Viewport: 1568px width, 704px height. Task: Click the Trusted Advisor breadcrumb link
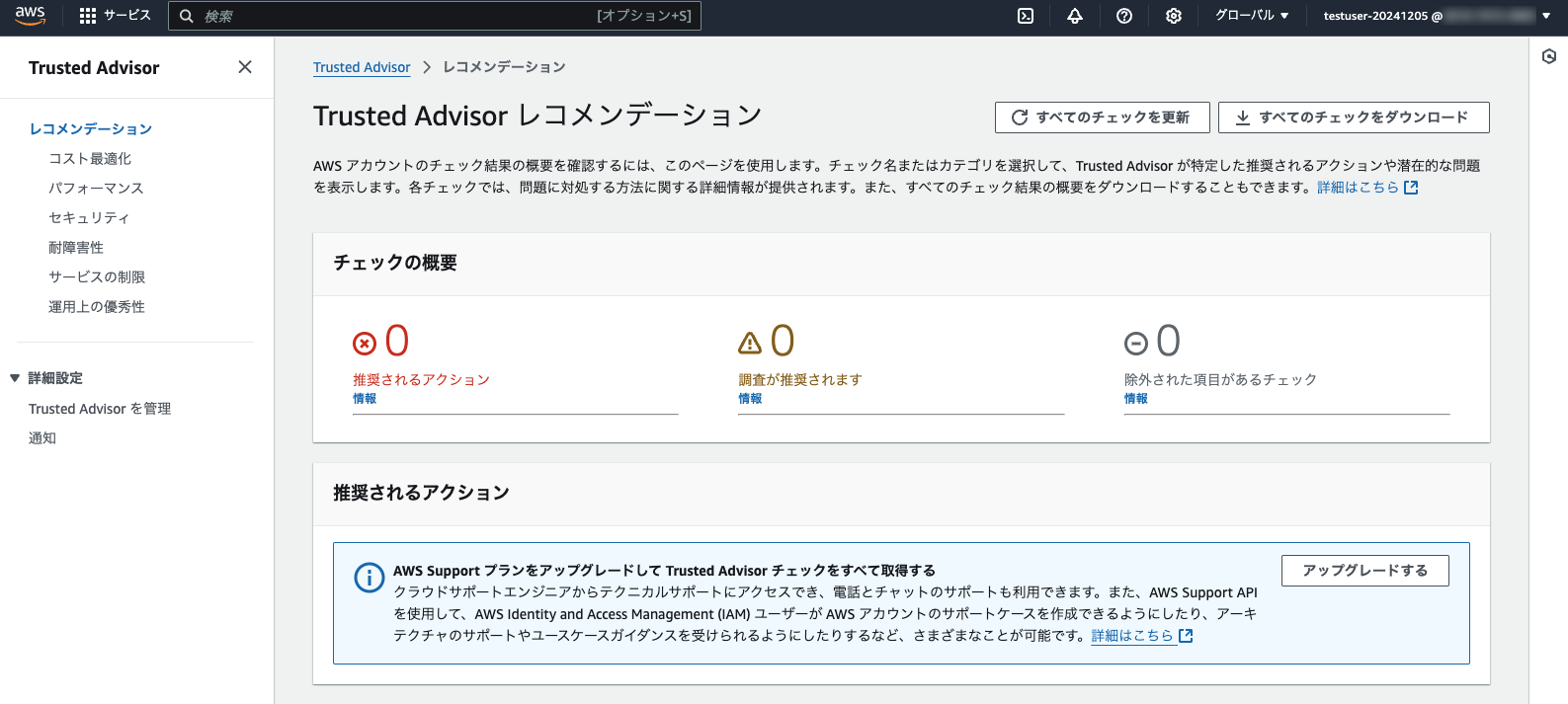[362, 67]
